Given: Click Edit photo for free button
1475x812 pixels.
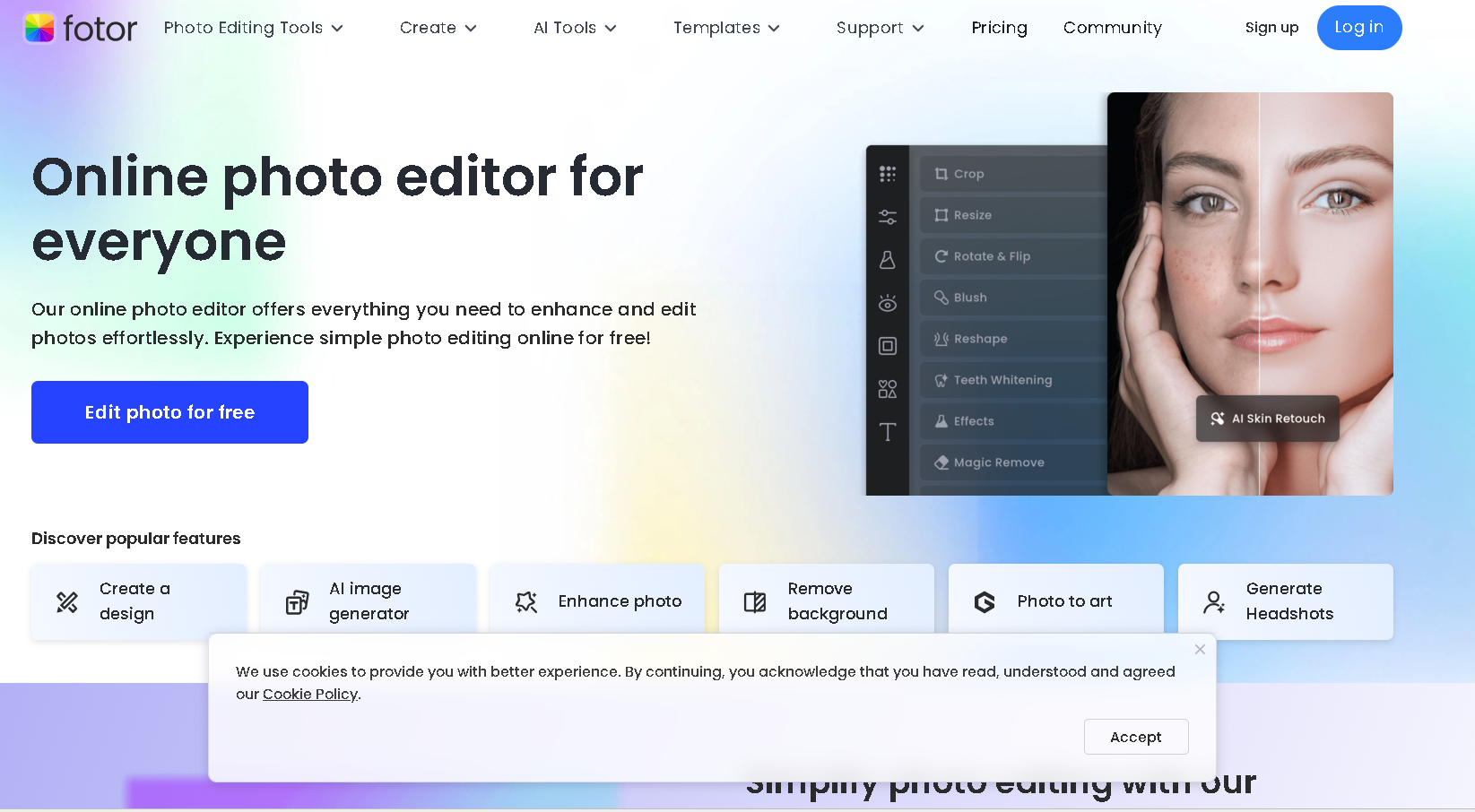Looking at the screenshot, I should (x=169, y=412).
